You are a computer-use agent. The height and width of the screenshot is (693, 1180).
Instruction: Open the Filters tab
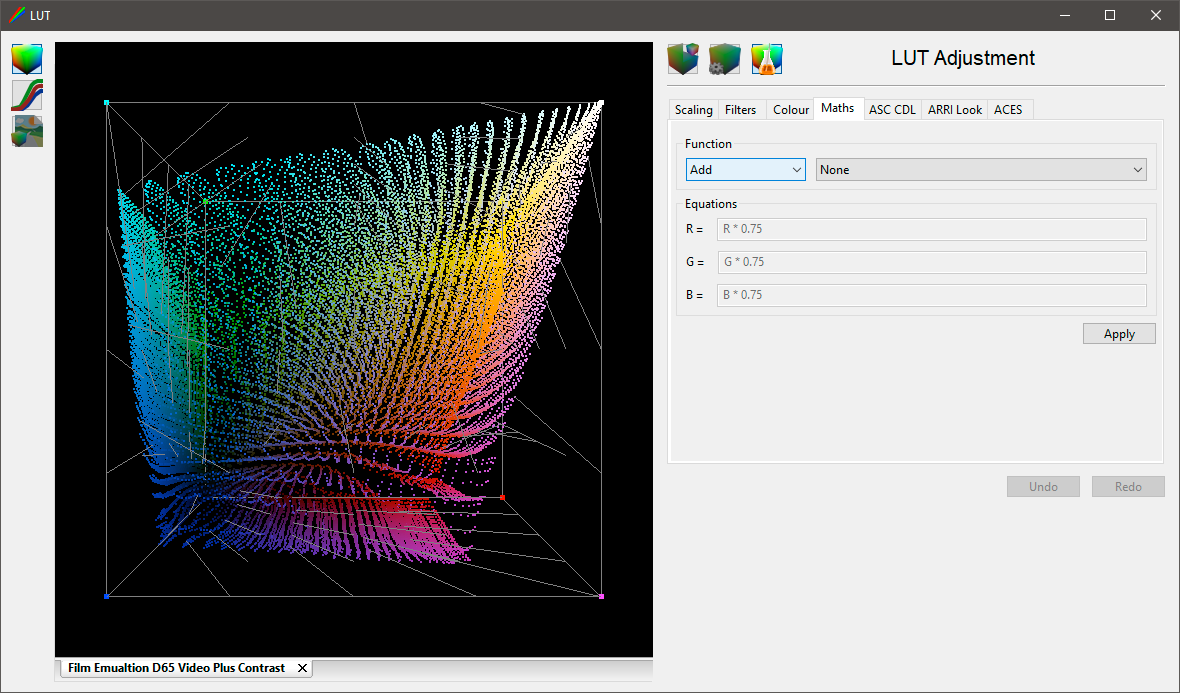[741, 109]
